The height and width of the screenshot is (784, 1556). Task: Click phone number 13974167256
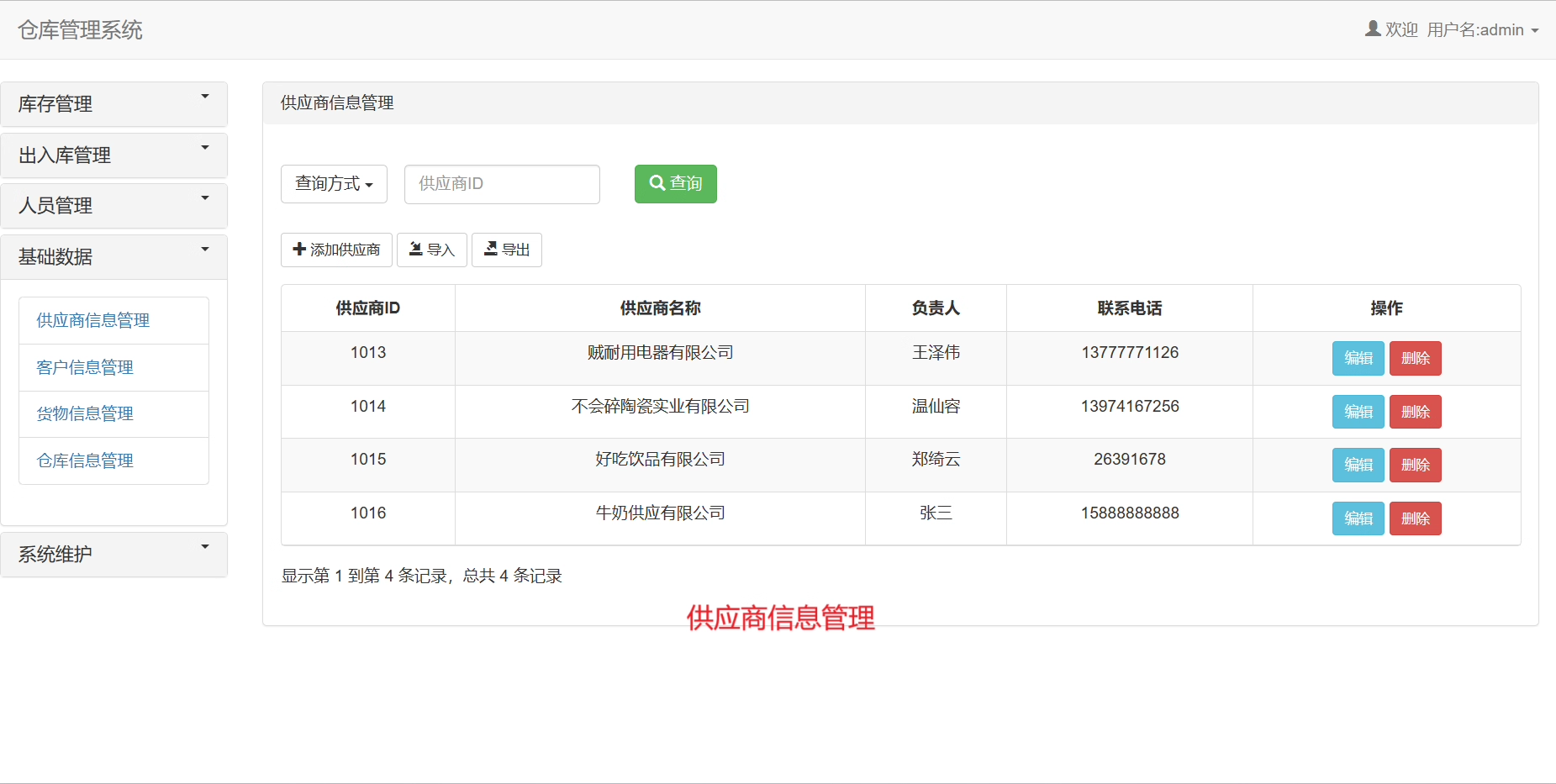[x=1130, y=407]
